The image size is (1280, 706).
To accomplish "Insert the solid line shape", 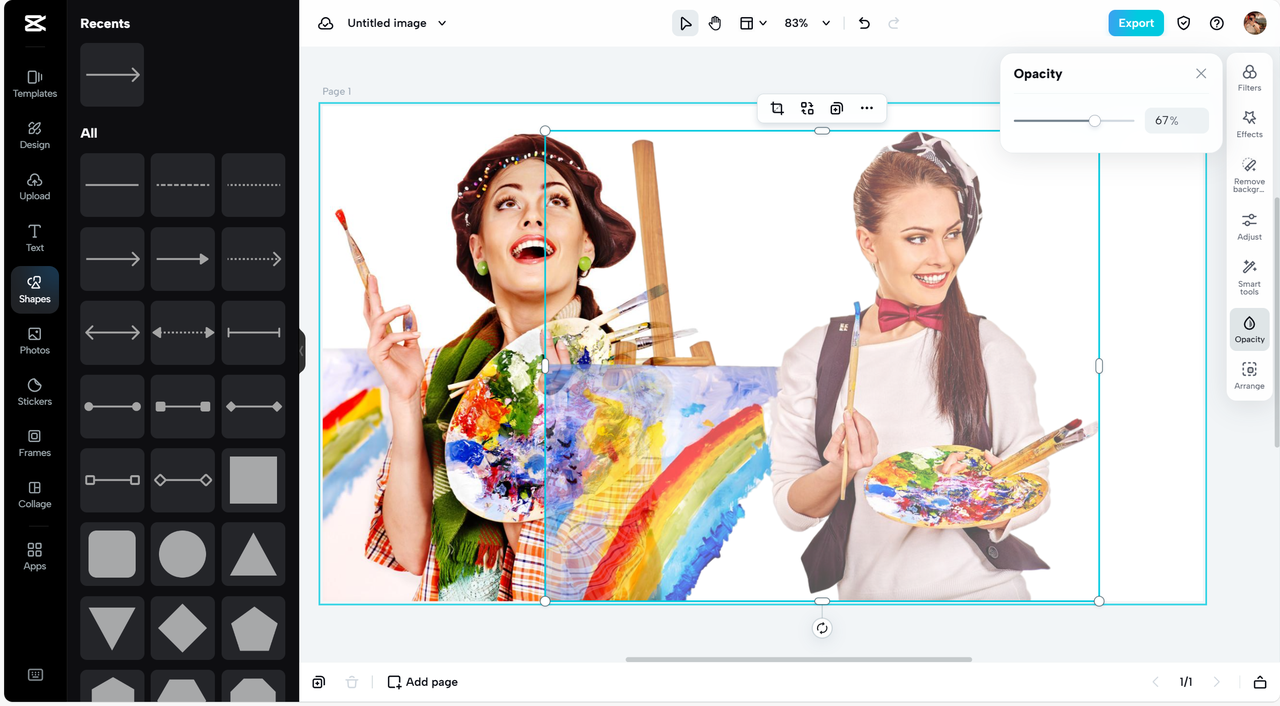I will click(x=112, y=185).
